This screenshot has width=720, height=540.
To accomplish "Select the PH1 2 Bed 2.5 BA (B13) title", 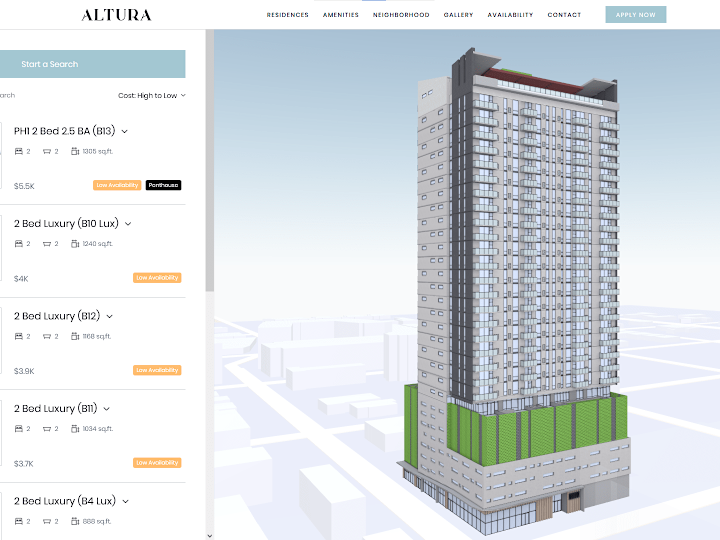I will (x=64, y=131).
